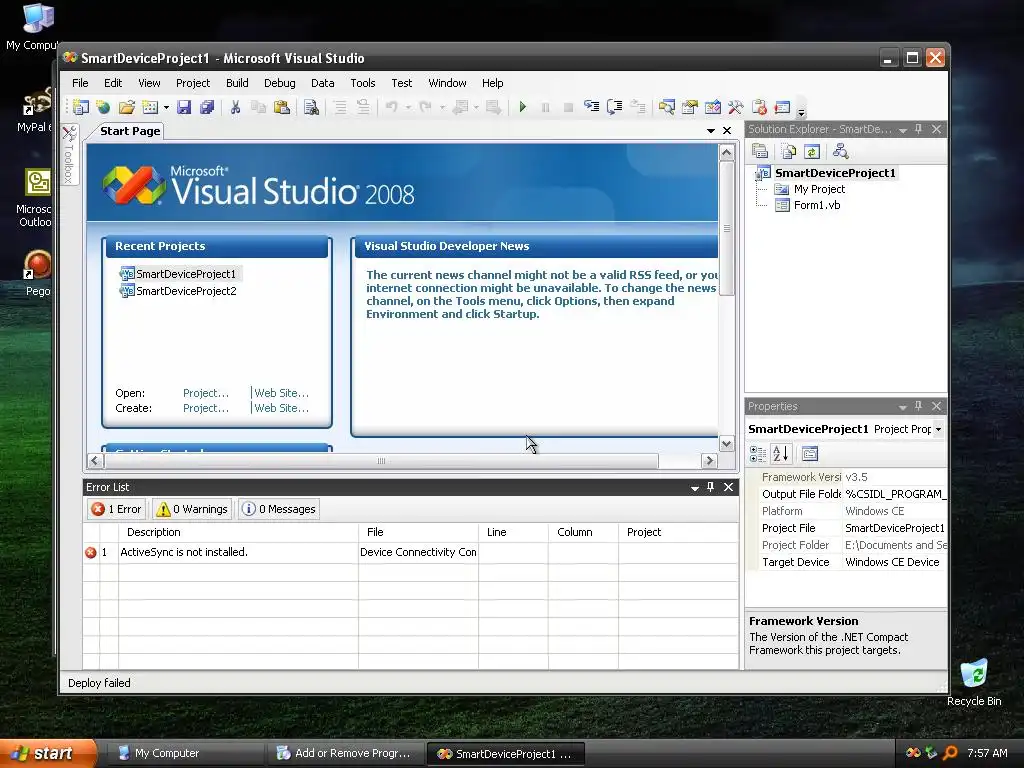This screenshot has width=1024, height=768.
Task: Open the Properties window position dropdown
Action: pos(903,407)
